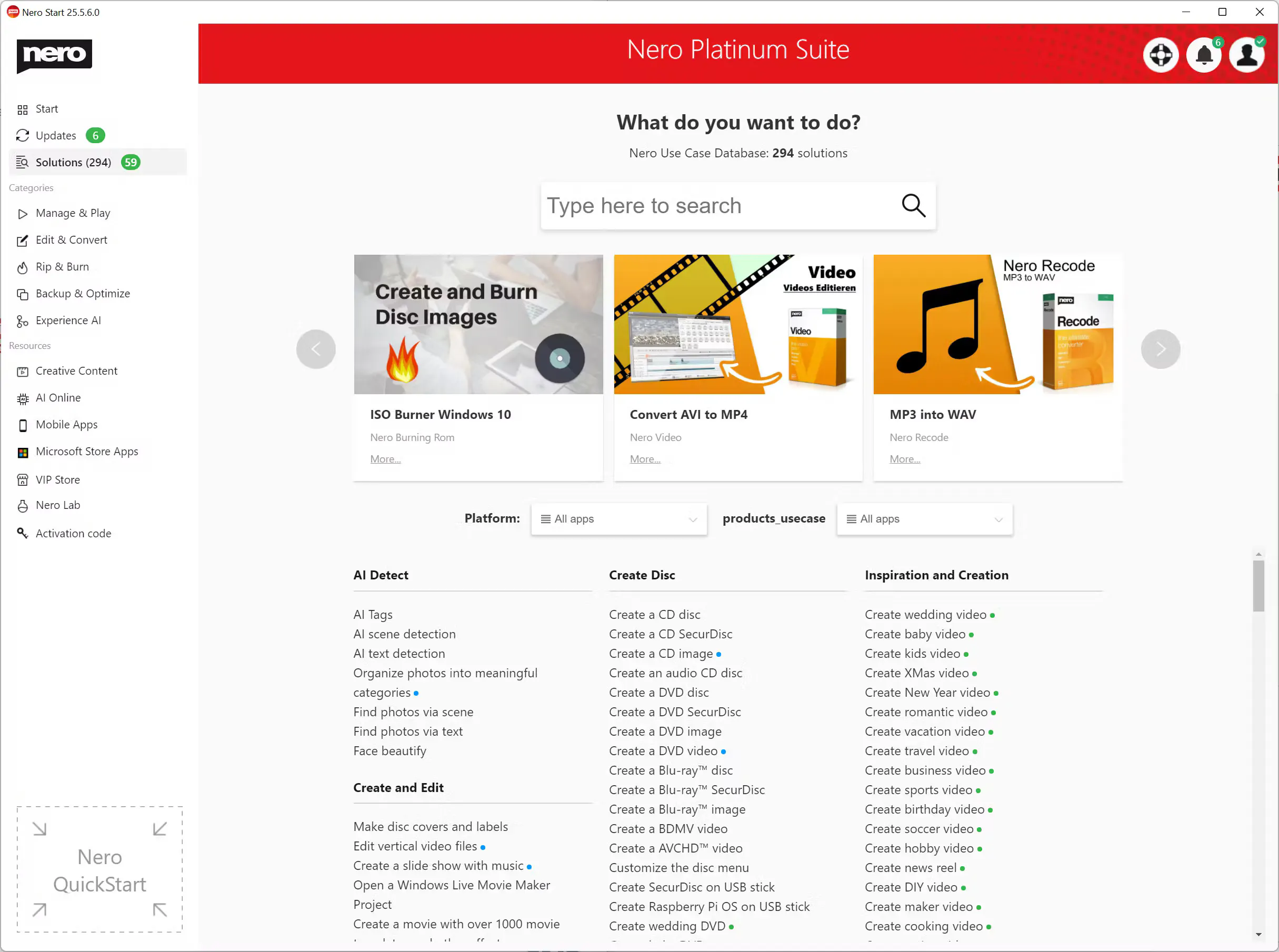Image resolution: width=1279 pixels, height=952 pixels.
Task: Click the Create and Burn Disc Images thumbnail
Action: click(x=478, y=325)
